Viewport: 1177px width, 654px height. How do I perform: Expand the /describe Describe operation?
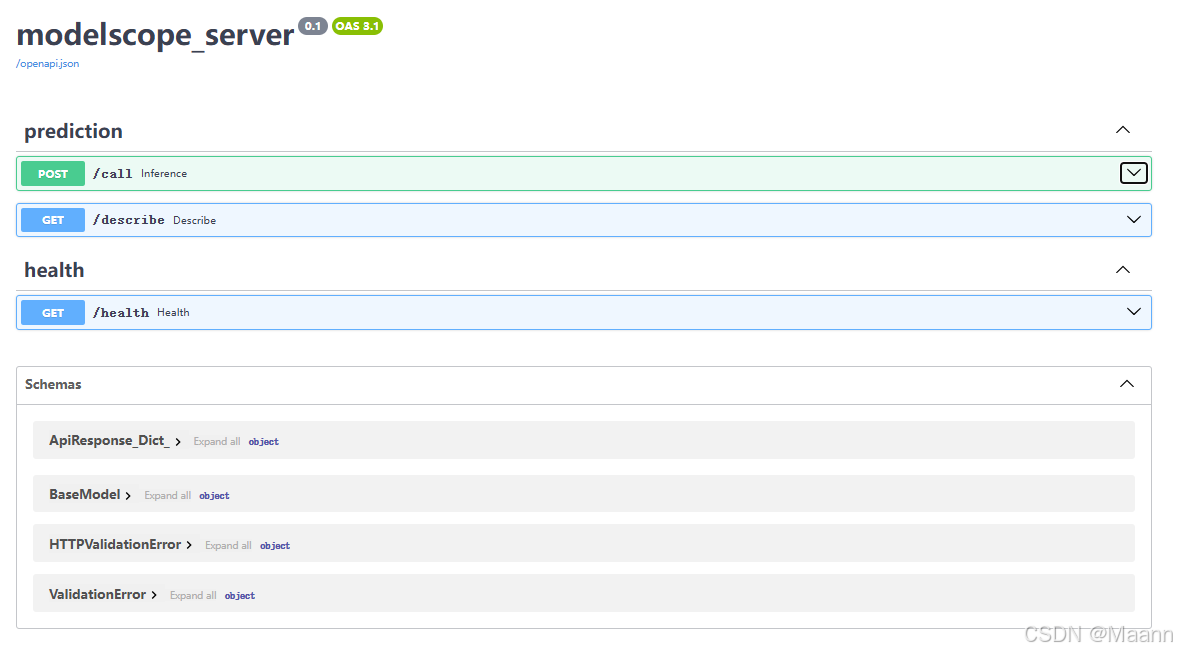coord(1133,219)
